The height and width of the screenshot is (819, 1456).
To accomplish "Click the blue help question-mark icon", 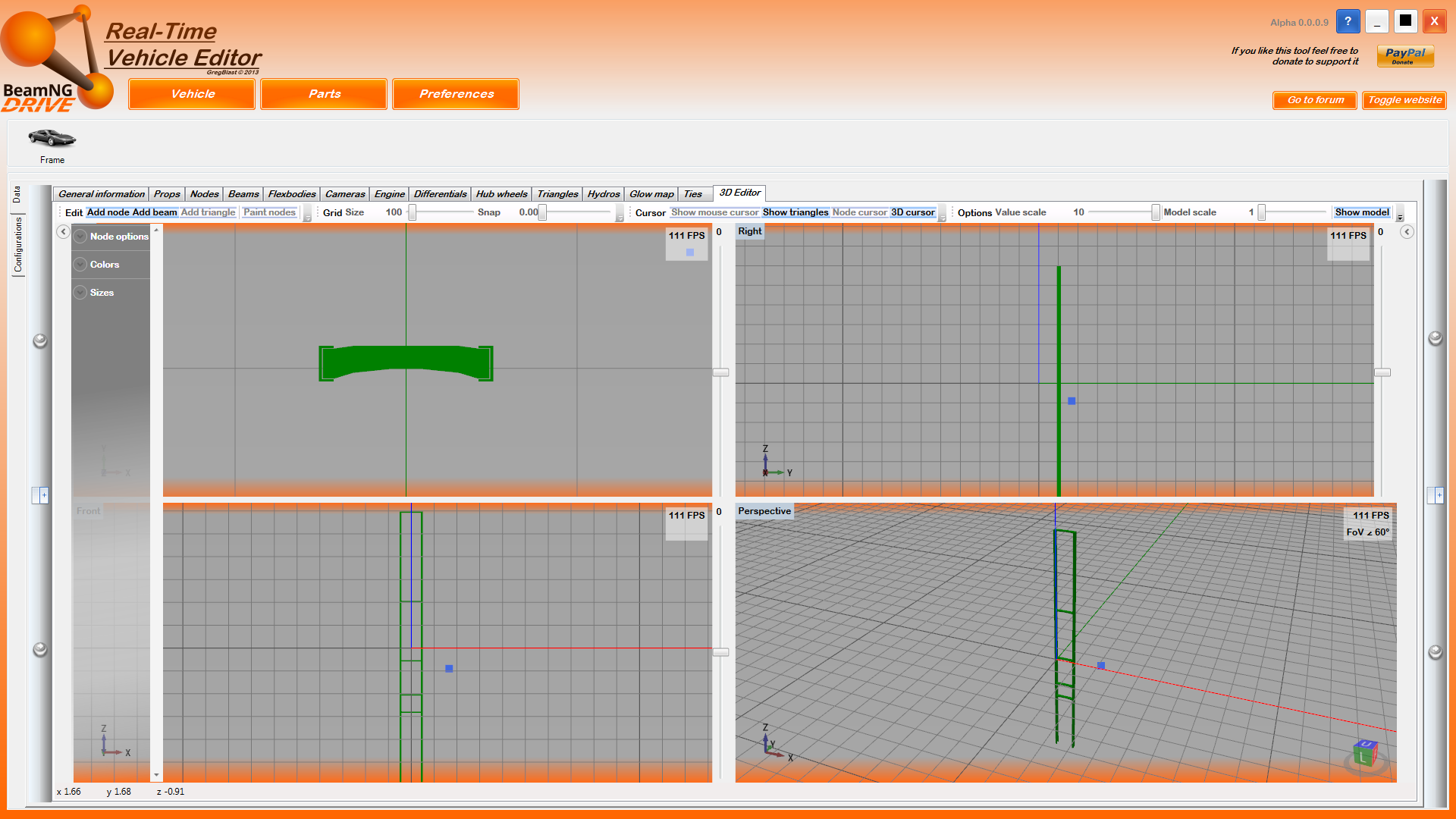I will (x=1348, y=21).
